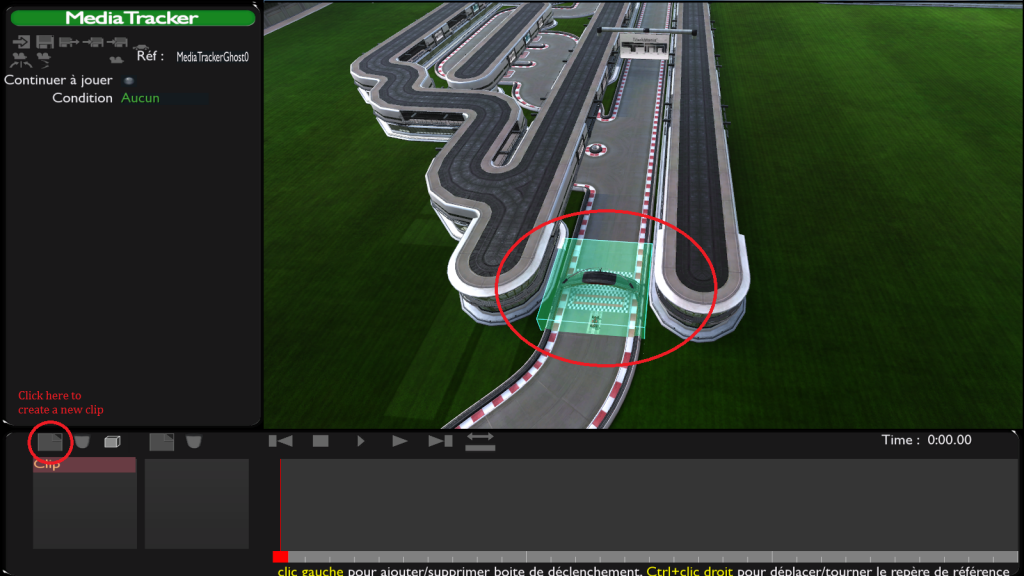1024x576 pixels.
Task: Jump to the end of the timeline
Action: pyautogui.click(x=440, y=441)
